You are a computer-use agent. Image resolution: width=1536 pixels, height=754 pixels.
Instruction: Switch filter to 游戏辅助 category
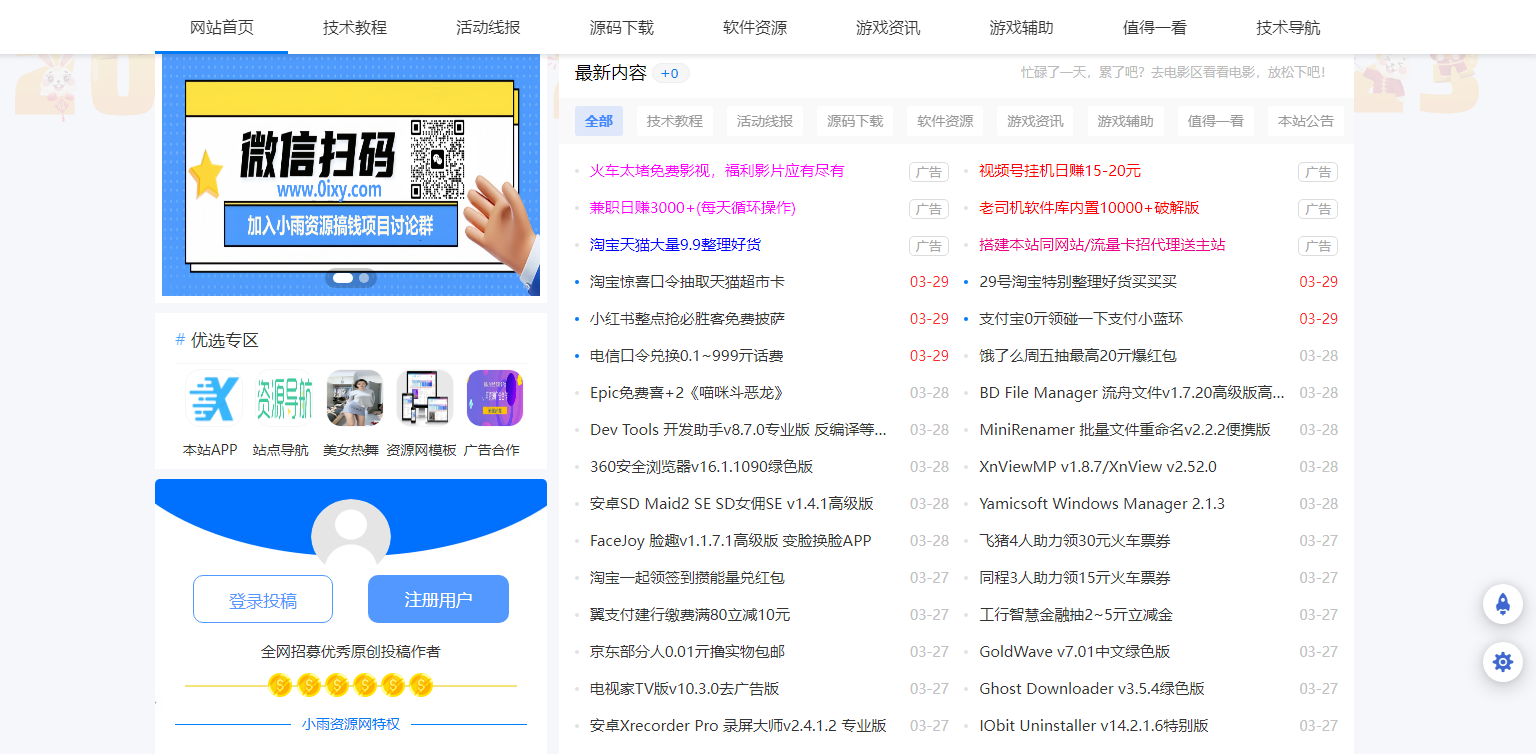[x=1125, y=120]
